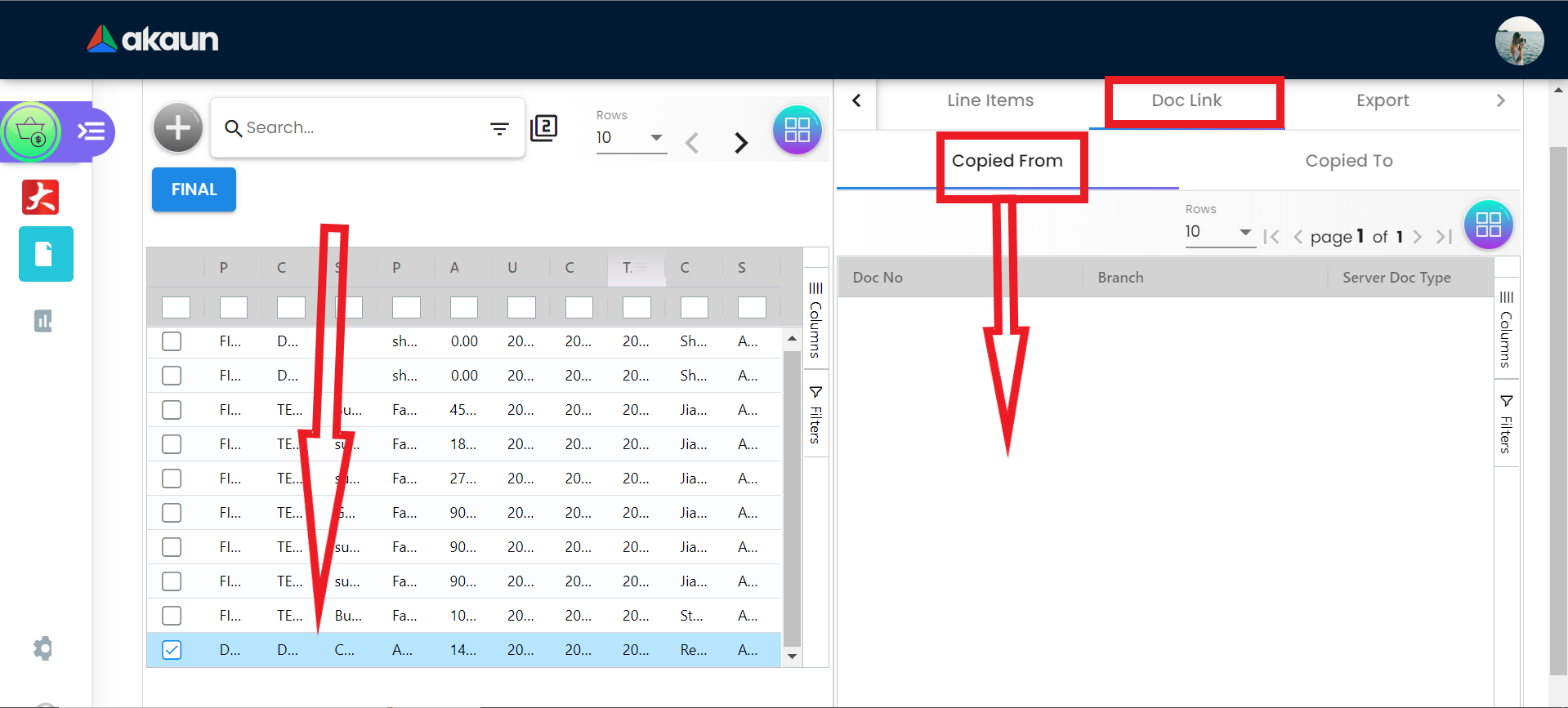Select the Copied To sub-tab

[x=1349, y=161]
